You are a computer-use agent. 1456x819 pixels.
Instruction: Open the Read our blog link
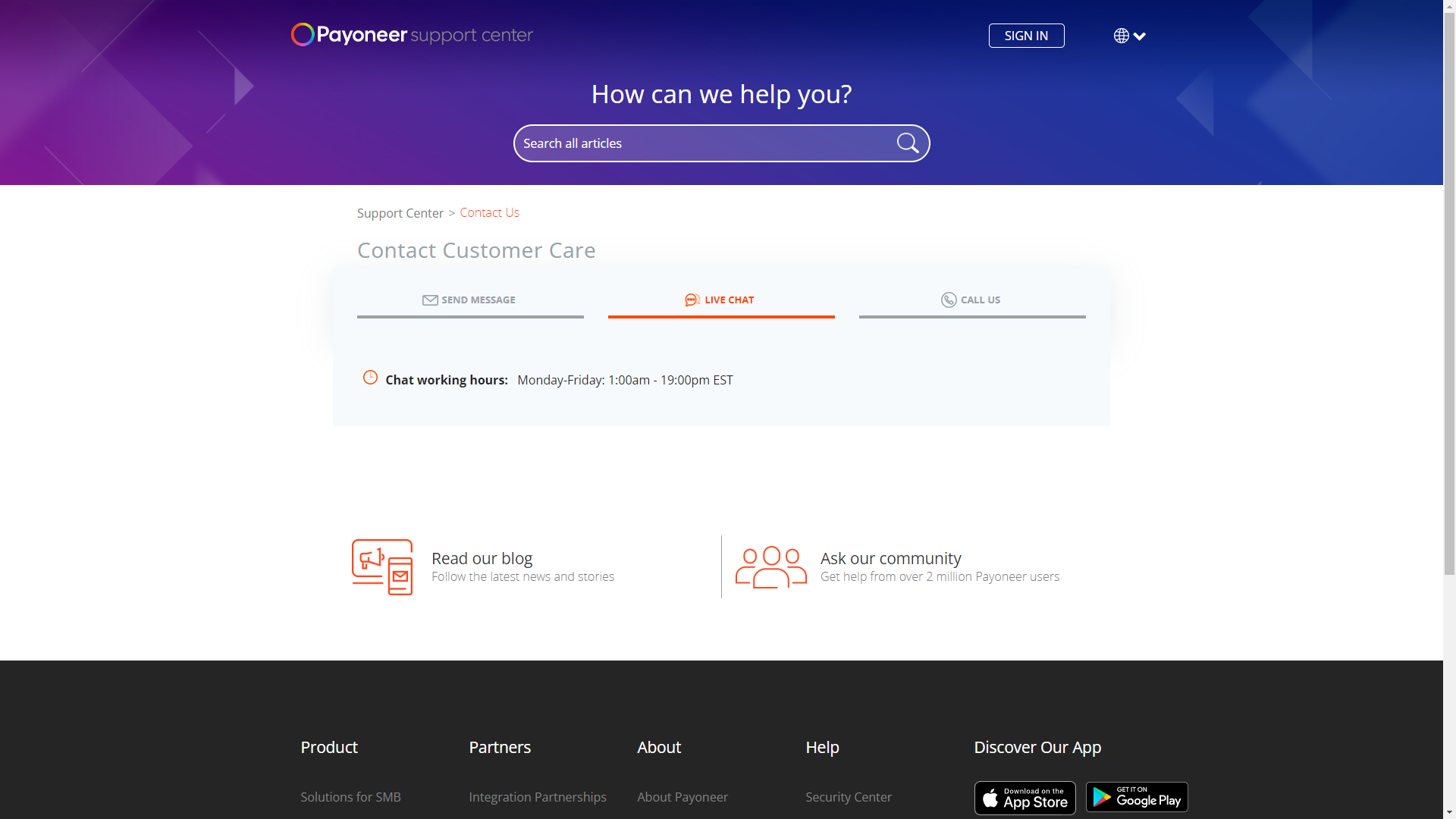tap(482, 558)
